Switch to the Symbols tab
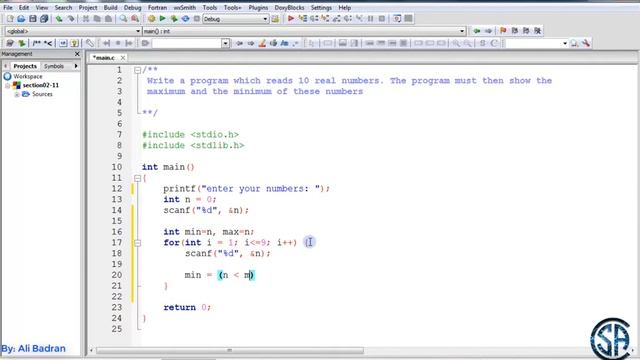Viewport: 640px width, 360px height. 54,66
